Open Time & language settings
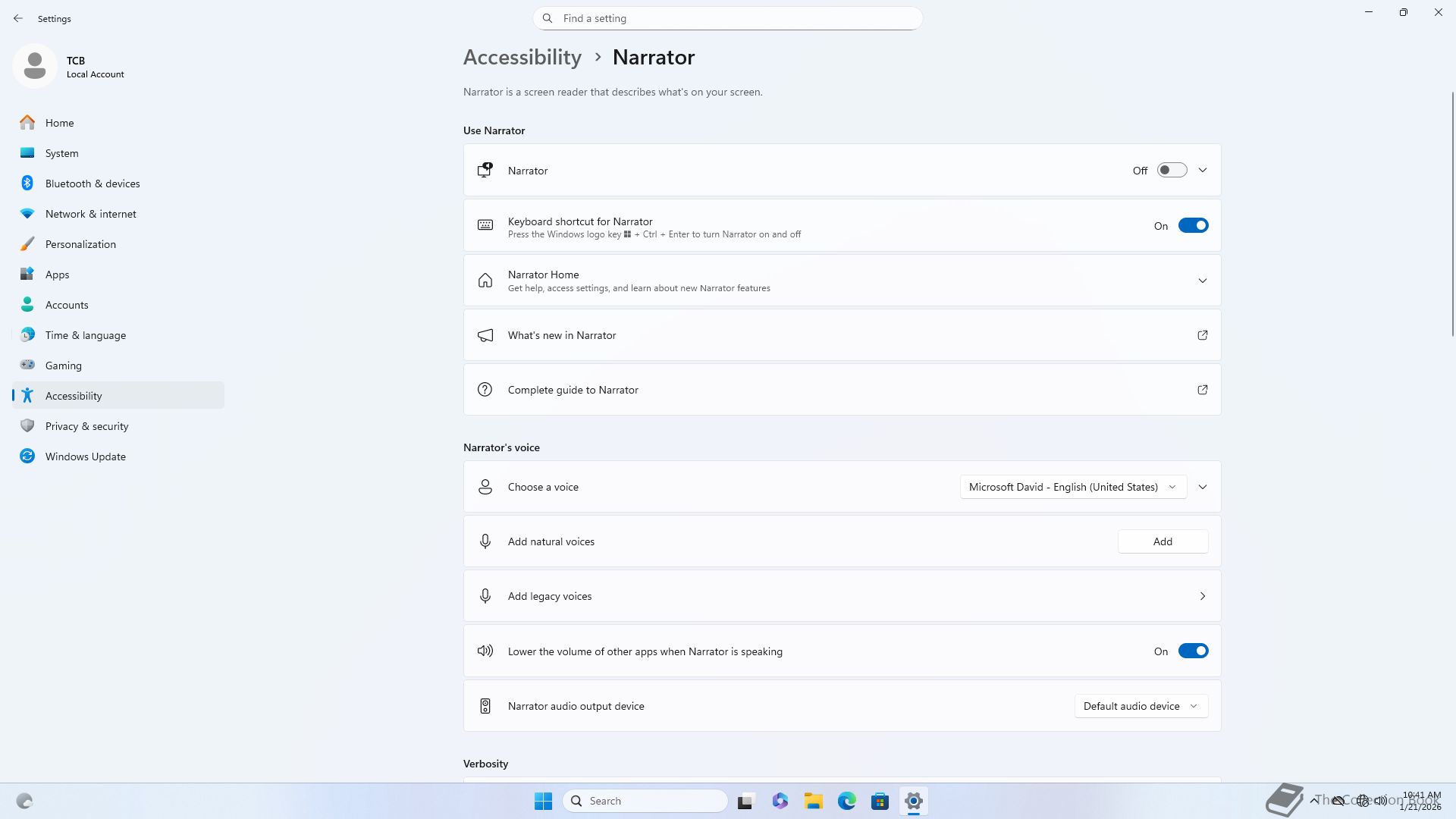1456x819 pixels. click(85, 335)
